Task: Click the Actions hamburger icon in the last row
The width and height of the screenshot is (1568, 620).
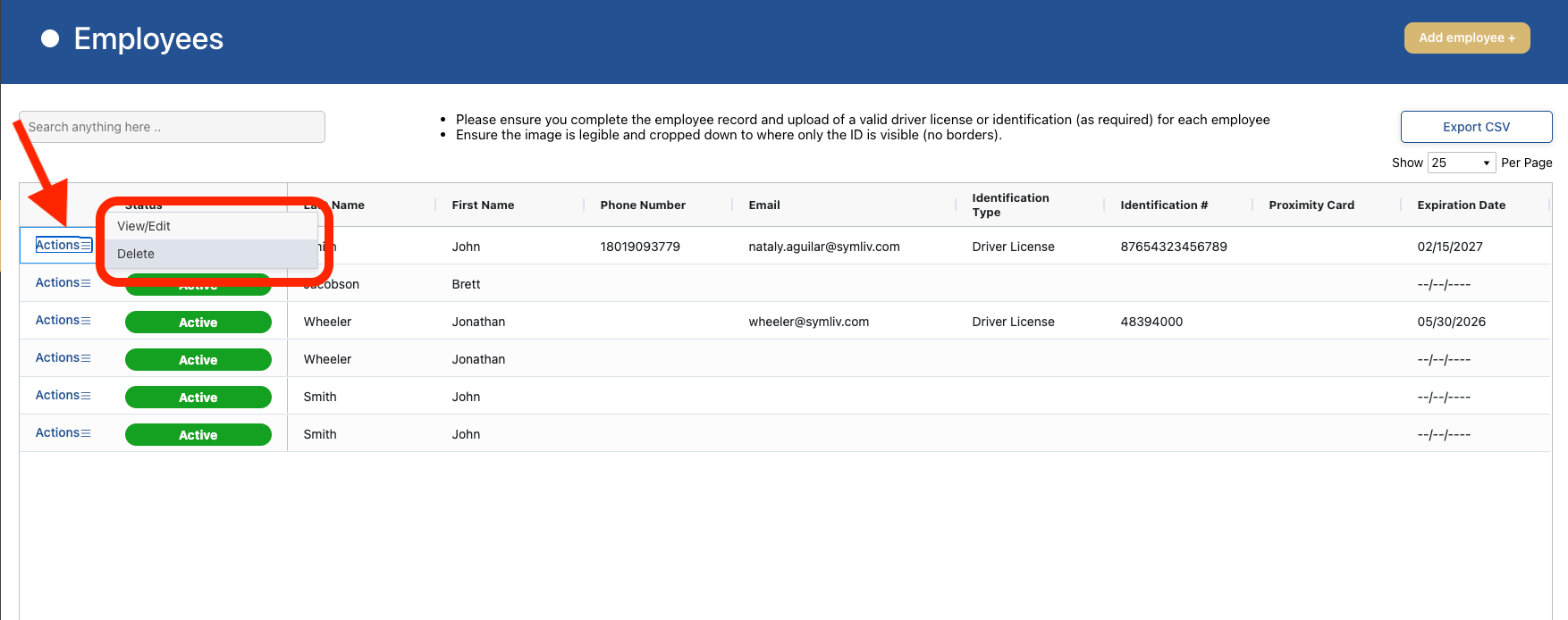Action: [x=86, y=433]
